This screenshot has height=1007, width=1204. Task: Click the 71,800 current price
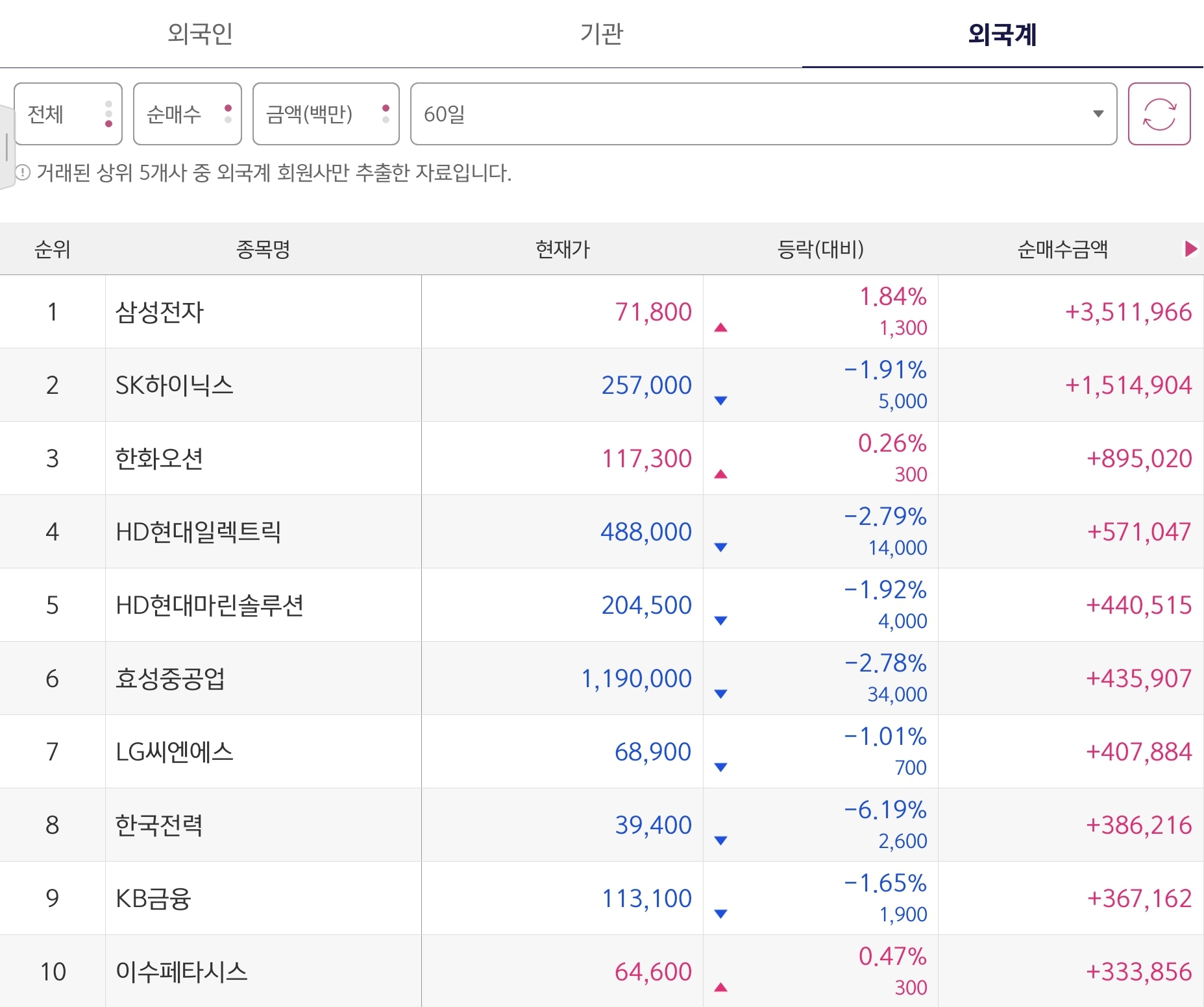653,312
